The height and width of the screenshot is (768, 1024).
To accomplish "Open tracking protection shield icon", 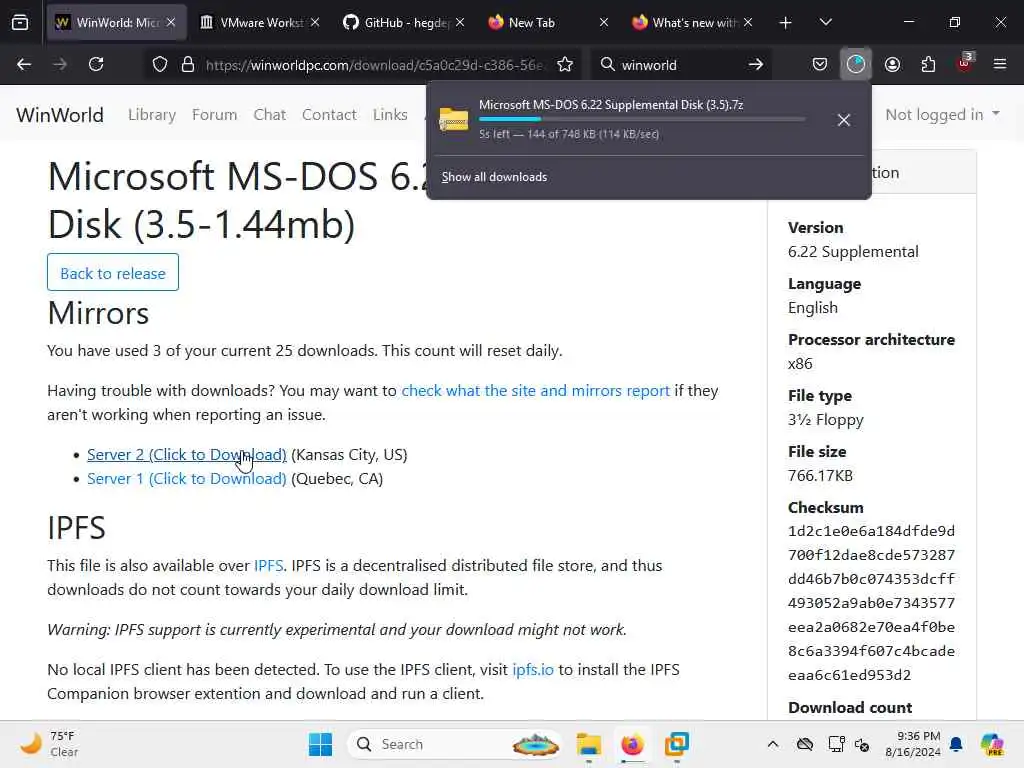I will coord(160,64).
